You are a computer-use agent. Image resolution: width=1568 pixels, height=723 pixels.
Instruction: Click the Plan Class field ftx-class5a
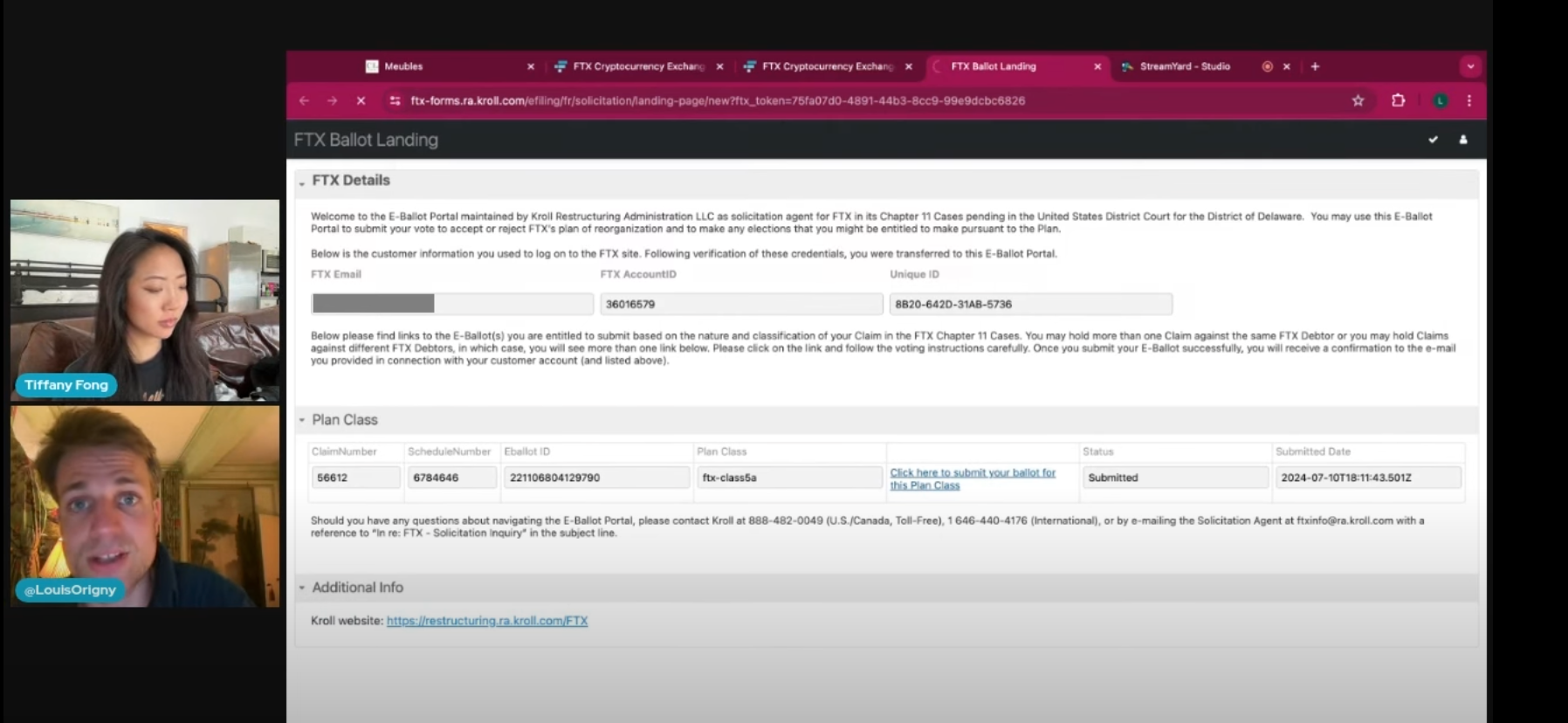pyautogui.click(x=790, y=478)
